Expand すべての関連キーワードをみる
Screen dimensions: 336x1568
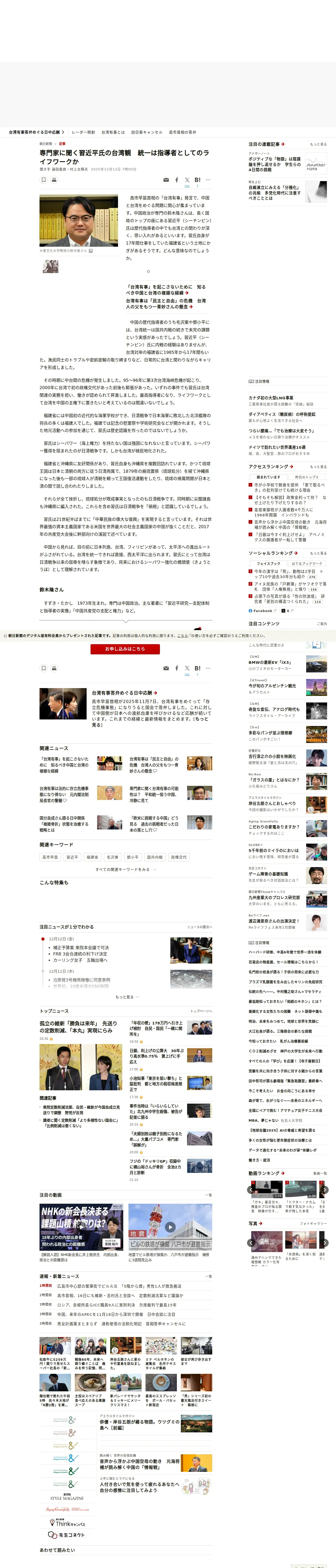(126, 869)
